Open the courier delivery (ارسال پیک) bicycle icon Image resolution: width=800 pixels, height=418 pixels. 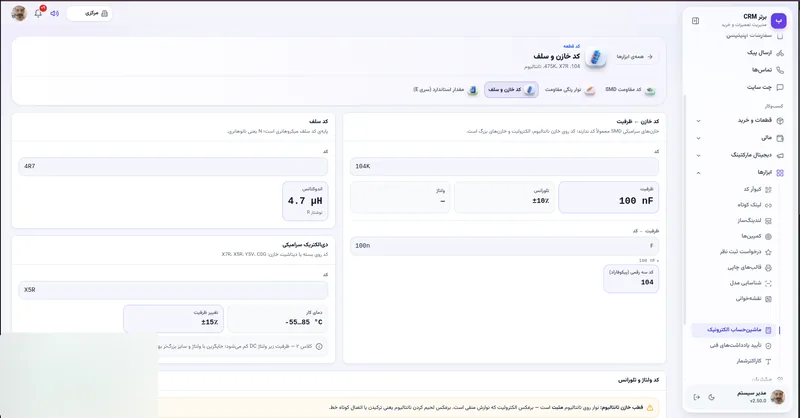(780, 53)
